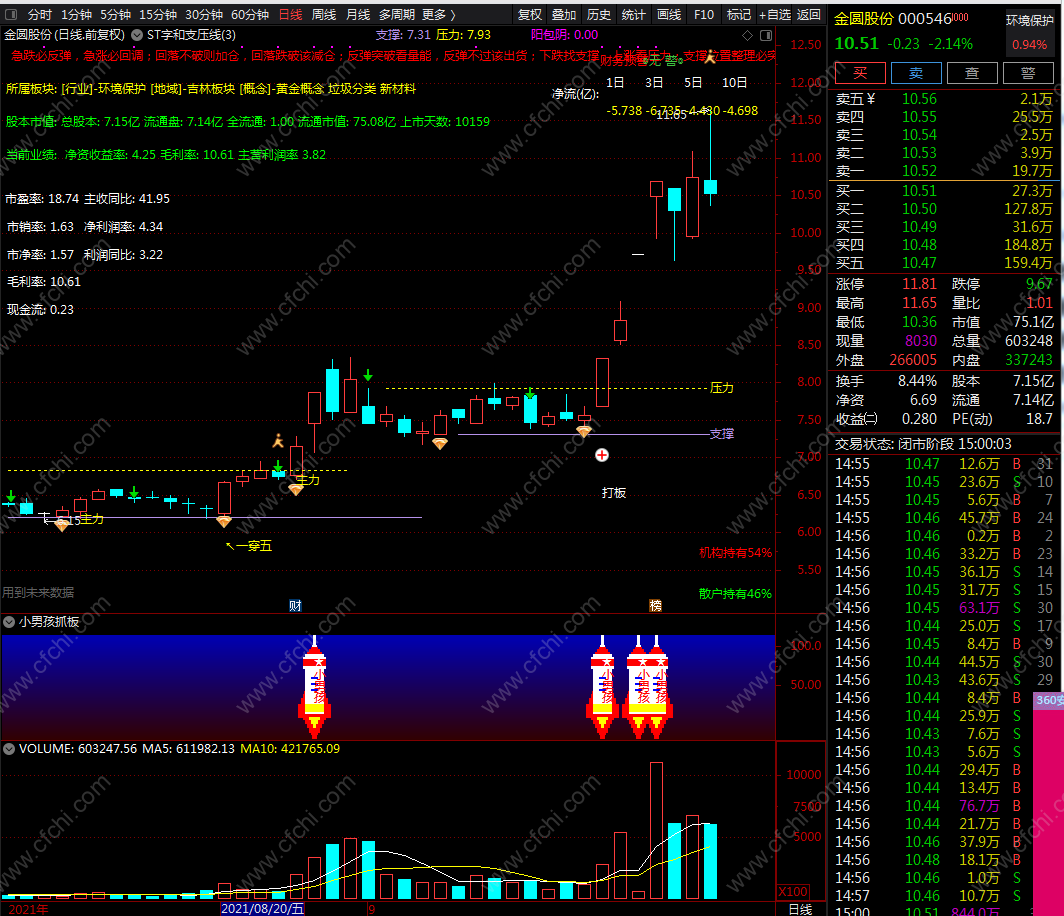Viewport: 1064px width, 916px height.
Task: Activate 画线 drawing tools
Action: point(669,14)
